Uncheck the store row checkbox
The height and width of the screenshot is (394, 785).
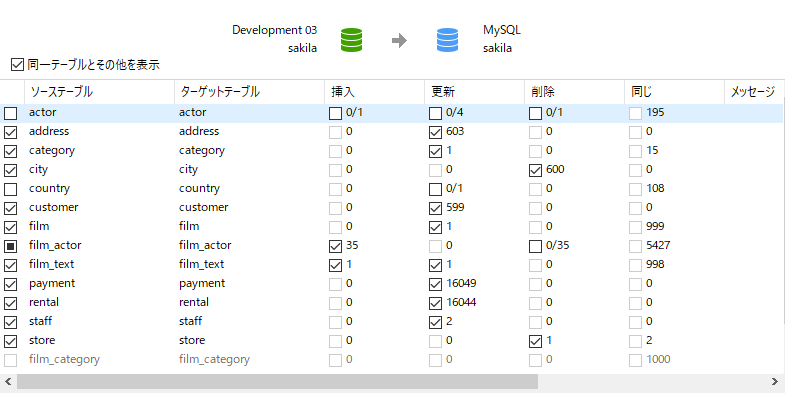tap(11, 341)
